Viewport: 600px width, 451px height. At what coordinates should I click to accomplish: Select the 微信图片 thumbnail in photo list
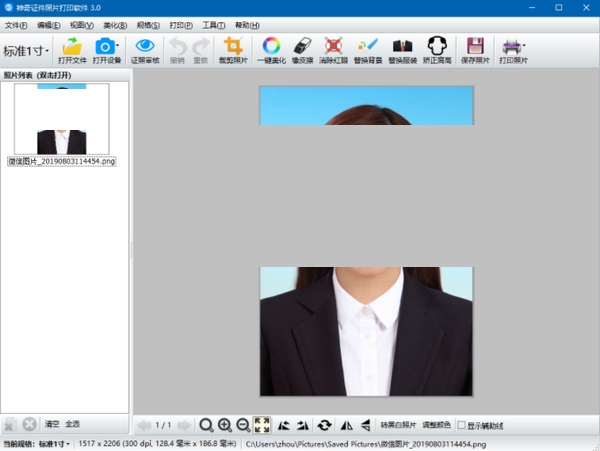pyautogui.click(x=60, y=120)
